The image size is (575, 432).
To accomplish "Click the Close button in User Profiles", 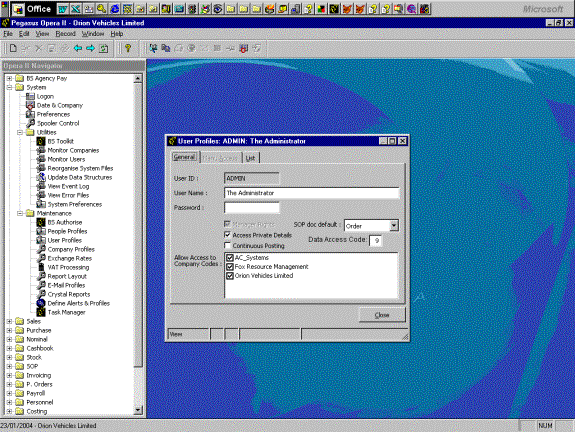I will (x=382, y=315).
